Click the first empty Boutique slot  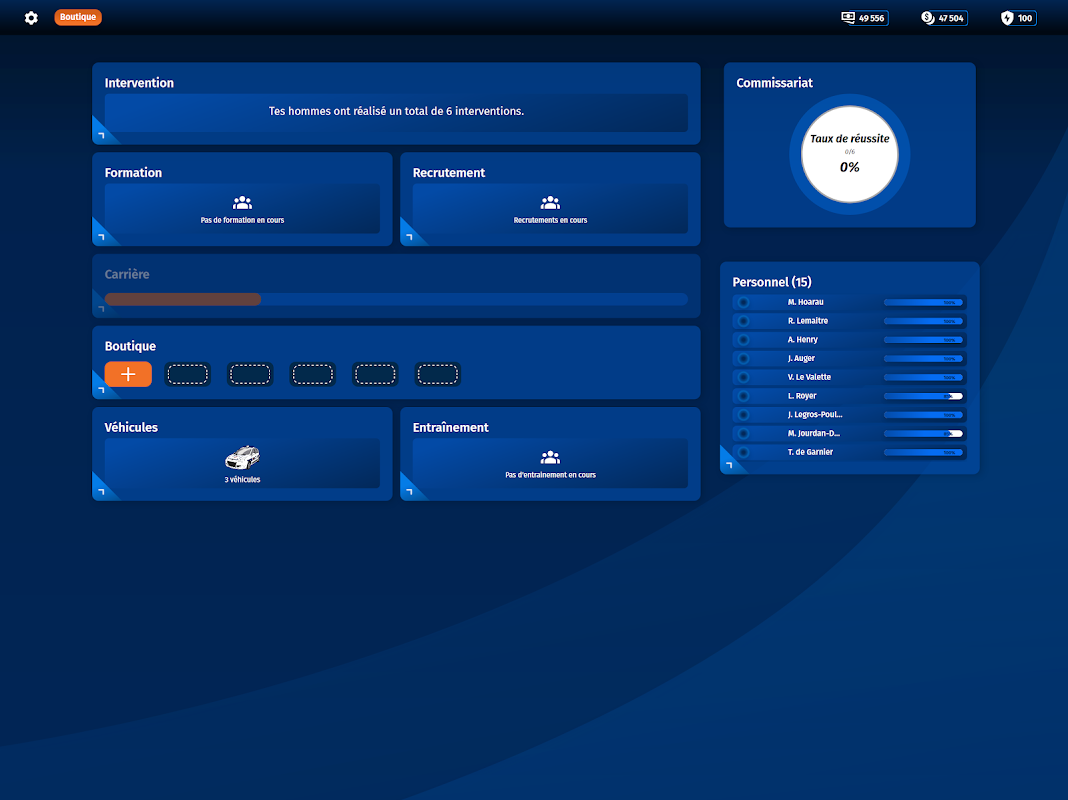tap(187, 374)
